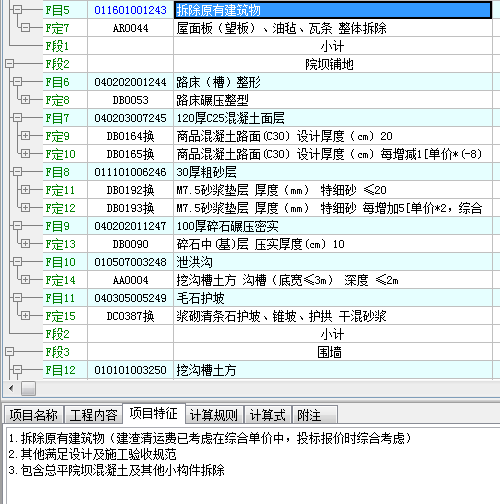This screenshot has height=504, width=500.
Task: Select the 项目特征 tab
Action: [x=154, y=414]
